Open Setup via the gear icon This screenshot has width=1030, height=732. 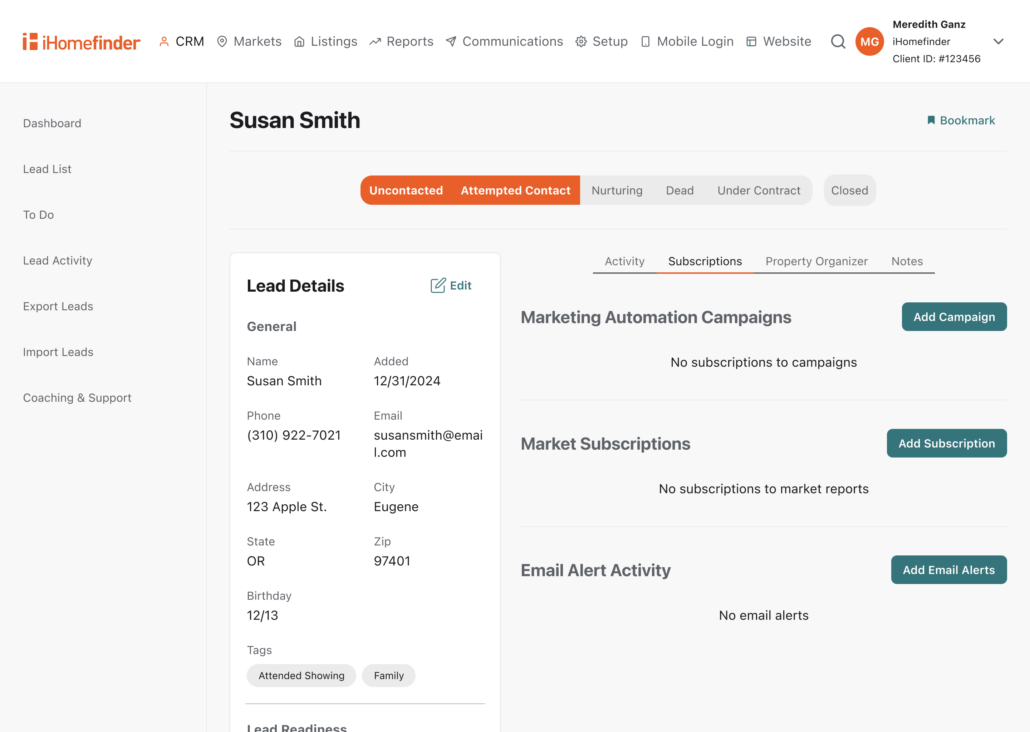581,42
